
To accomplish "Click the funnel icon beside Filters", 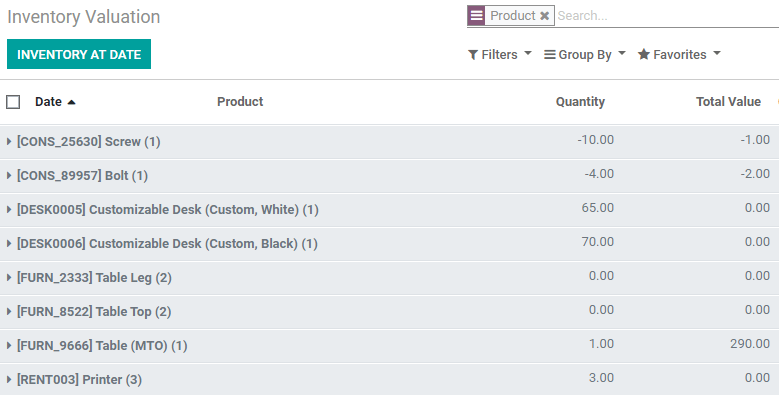I will (473, 55).
